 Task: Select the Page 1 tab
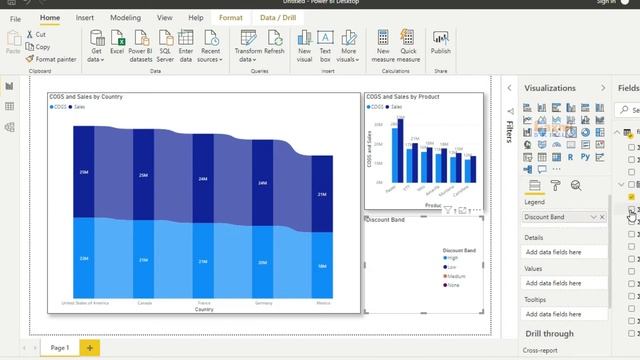[x=60, y=348]
